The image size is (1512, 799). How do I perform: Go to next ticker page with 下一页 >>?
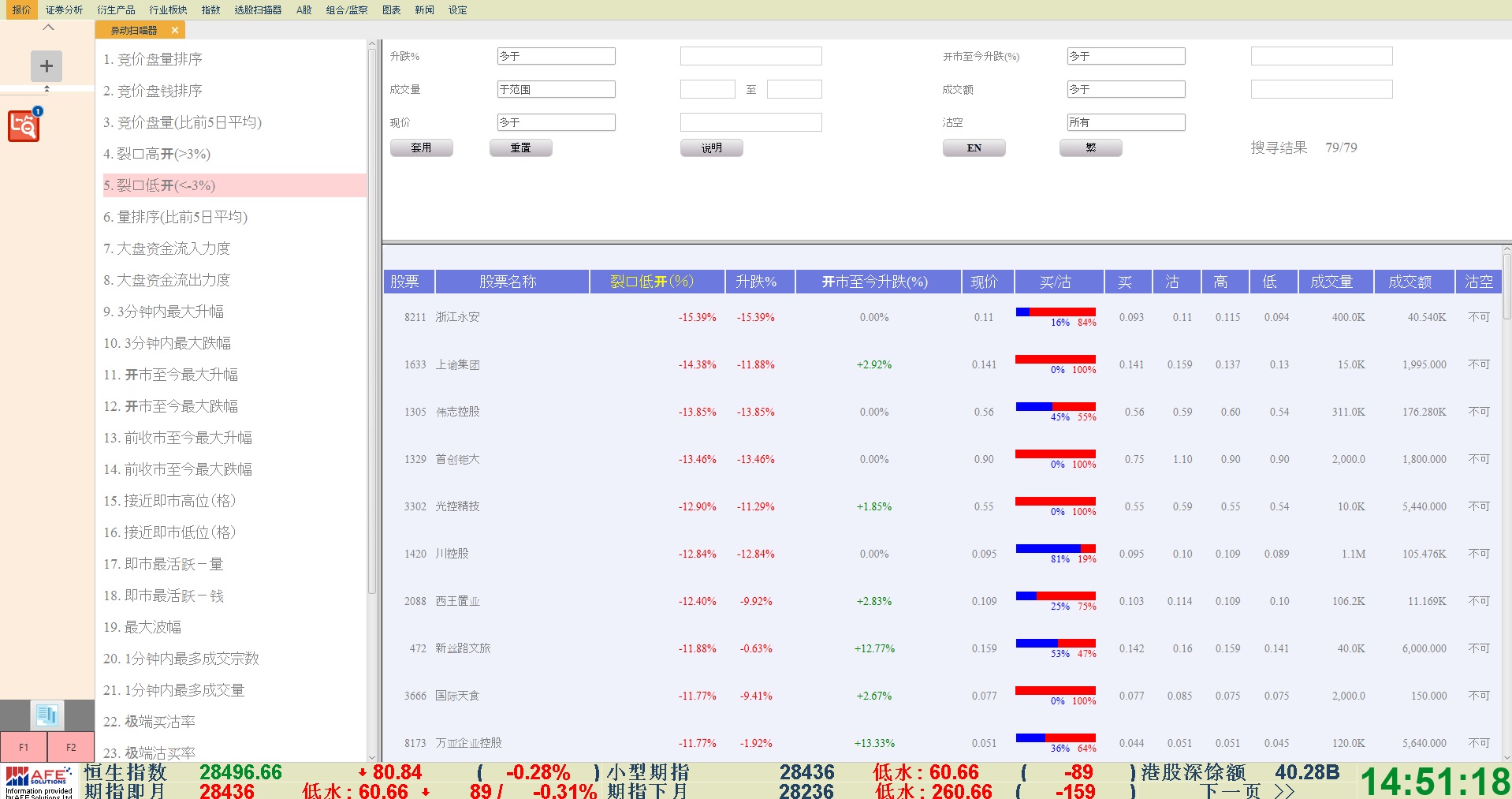coord(1248,790)
